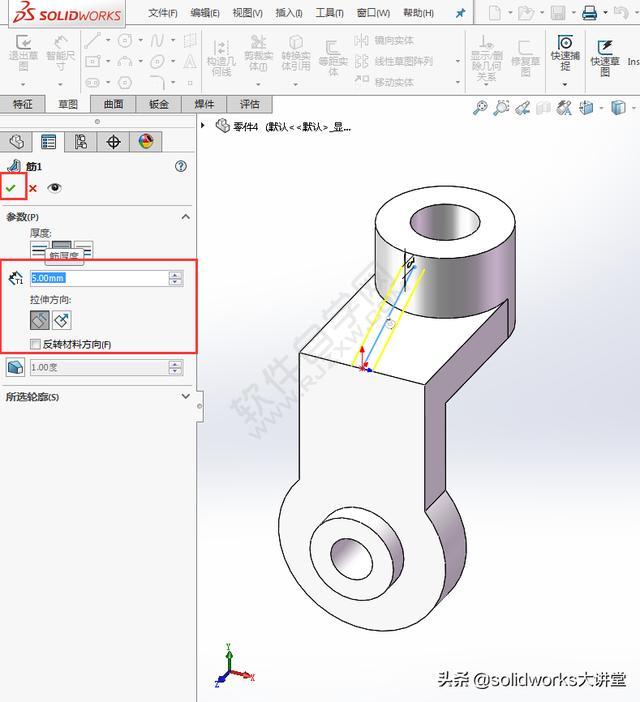Open the ConfigurationManager tab icon
This screenshot has height=702, width=640.
coord(81,142)
